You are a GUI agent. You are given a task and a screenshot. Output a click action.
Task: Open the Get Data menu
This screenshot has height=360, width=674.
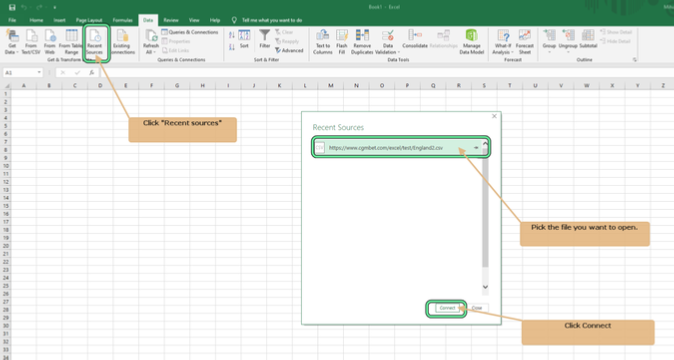pos(12,42)
